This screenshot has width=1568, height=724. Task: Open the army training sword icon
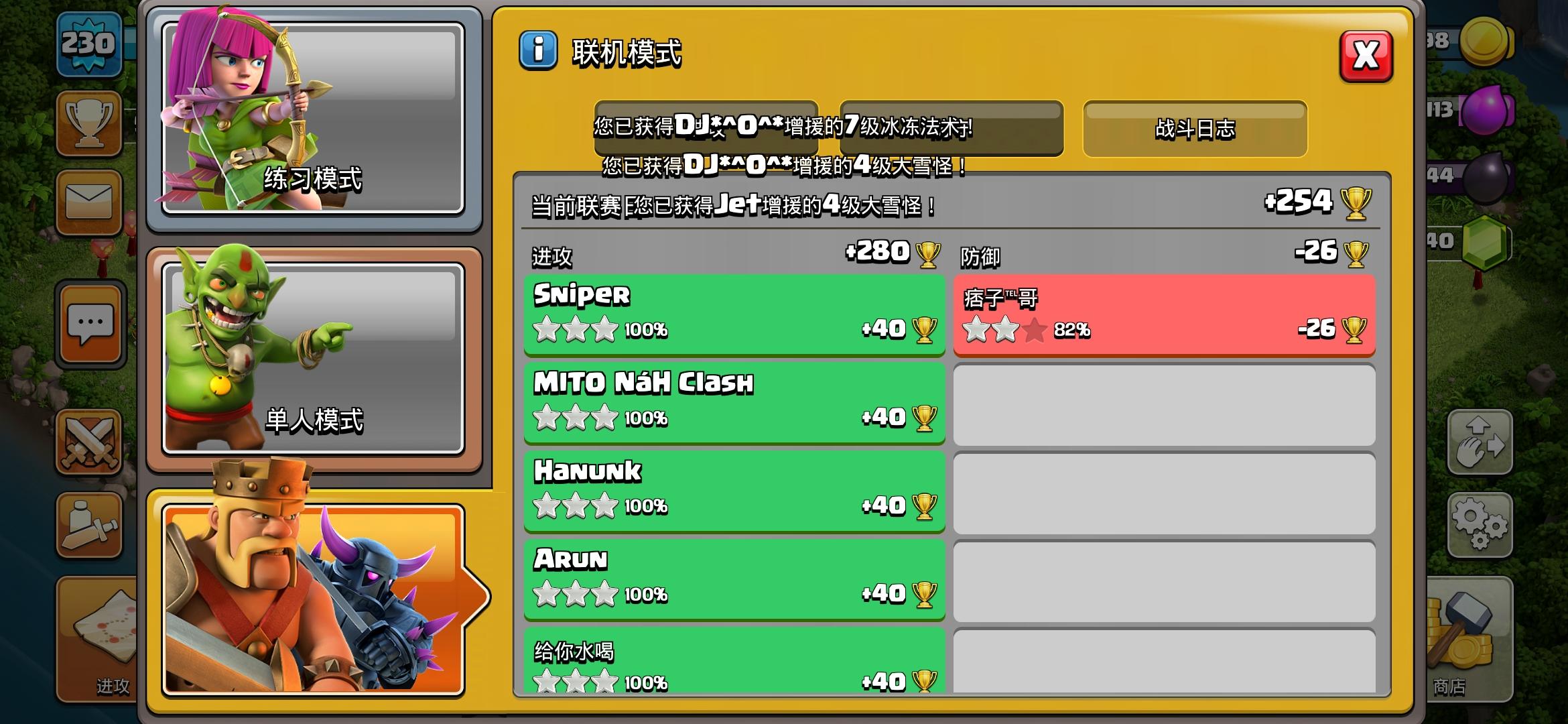[x=89, y=524]
